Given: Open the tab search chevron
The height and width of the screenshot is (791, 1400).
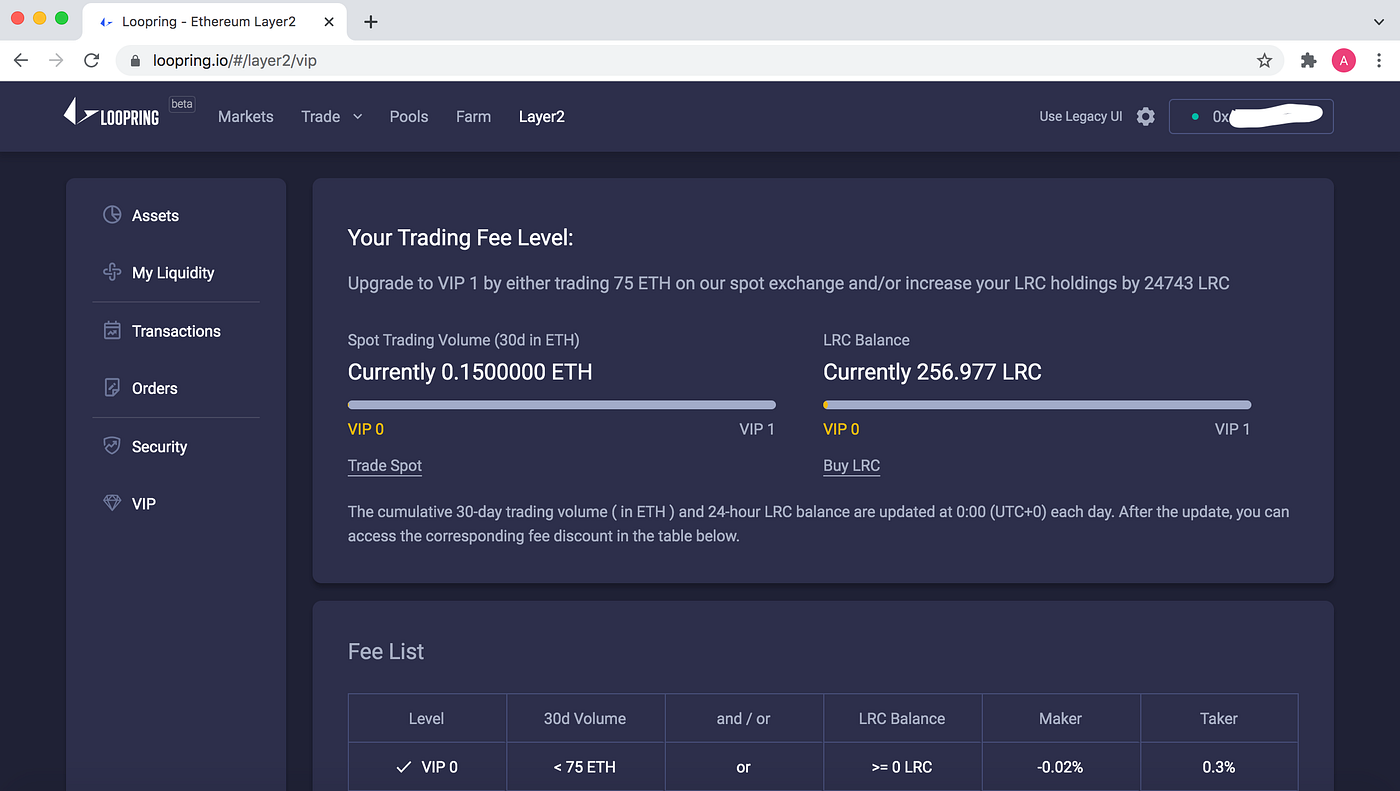Looking at the screenshot, I should coord(1379,21).
